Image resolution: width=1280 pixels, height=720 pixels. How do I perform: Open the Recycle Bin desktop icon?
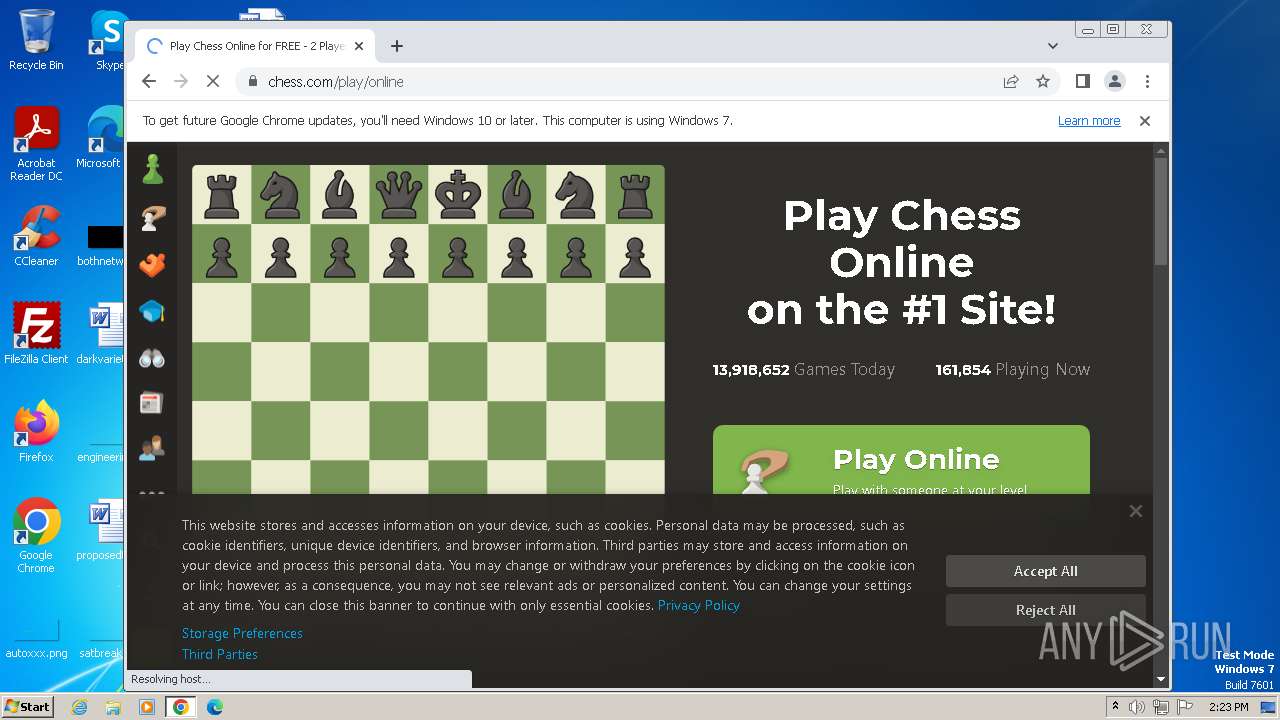coord(36,40)
